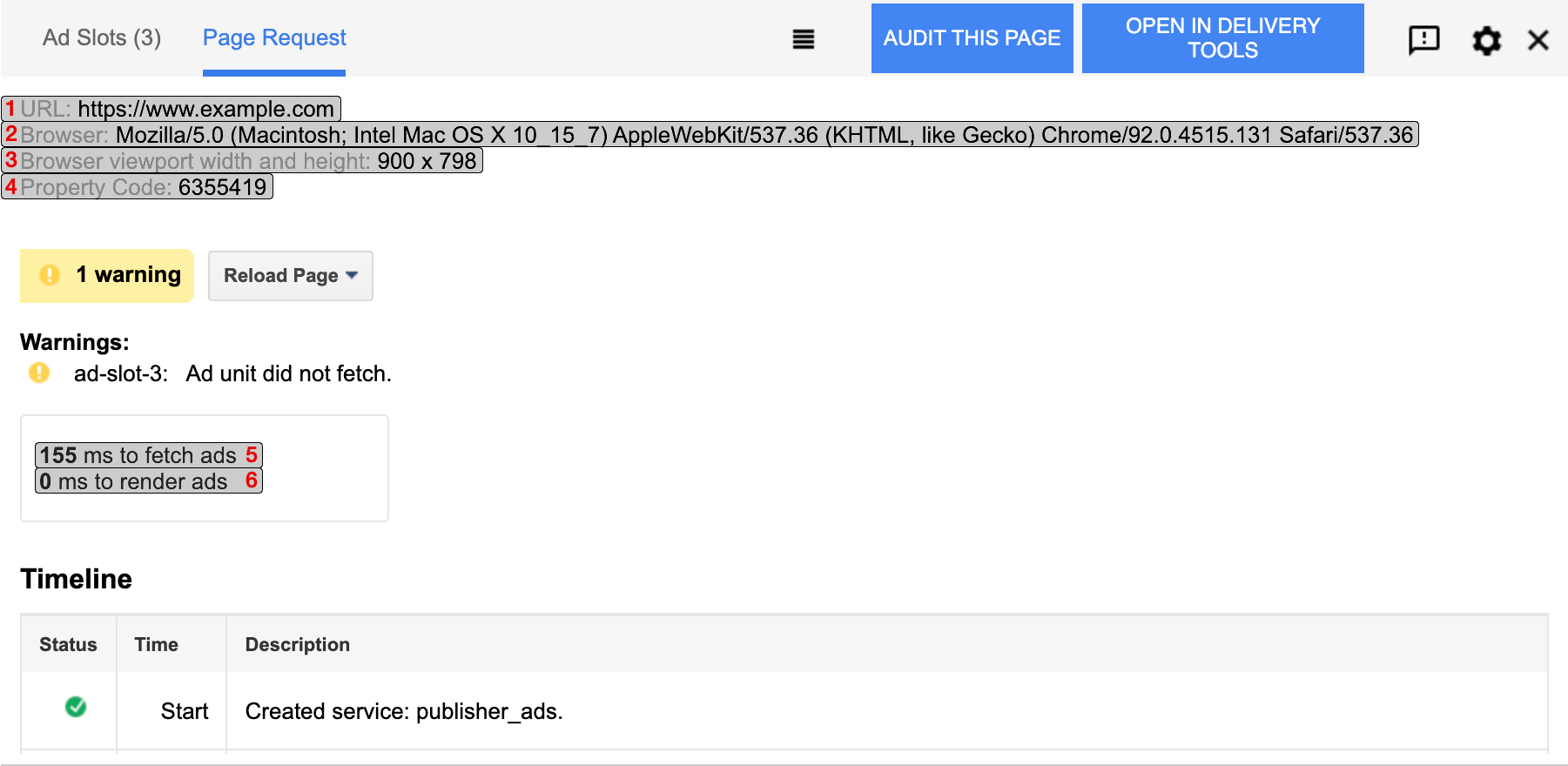Select the Page Request tab

point(274,38)
